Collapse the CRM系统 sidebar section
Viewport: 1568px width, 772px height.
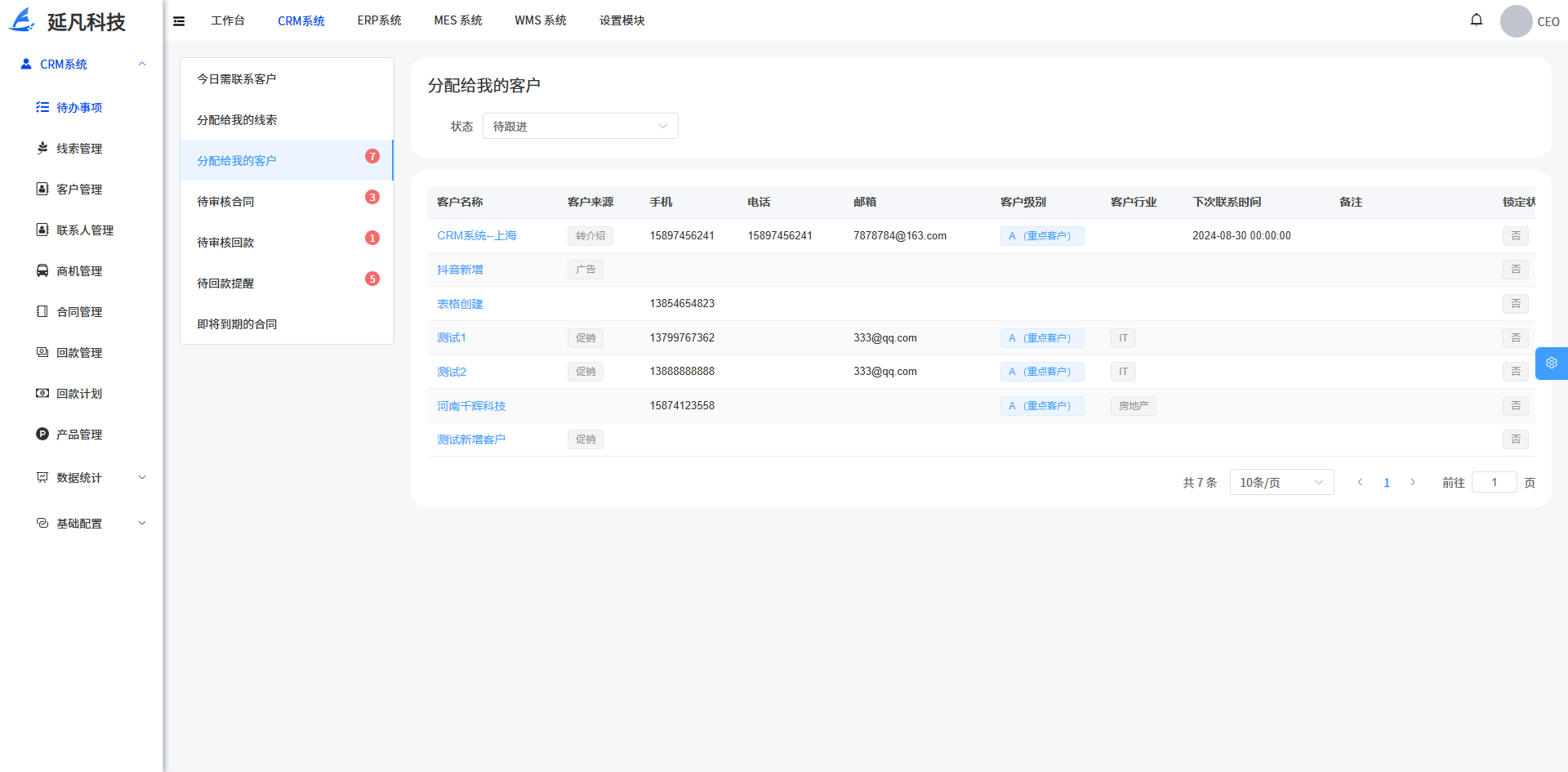pos(142,64)
